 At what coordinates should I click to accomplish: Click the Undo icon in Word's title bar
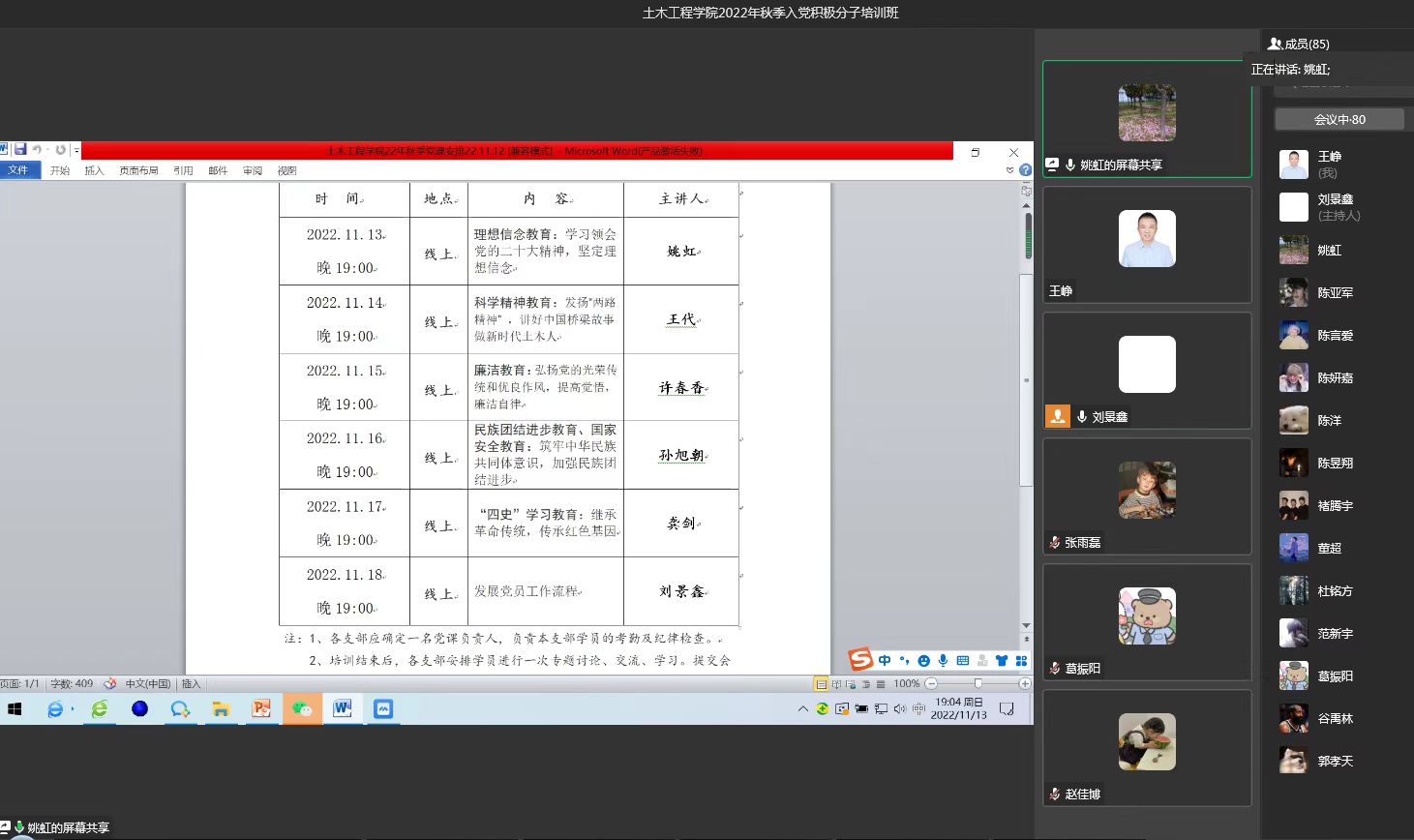(37, 150)
